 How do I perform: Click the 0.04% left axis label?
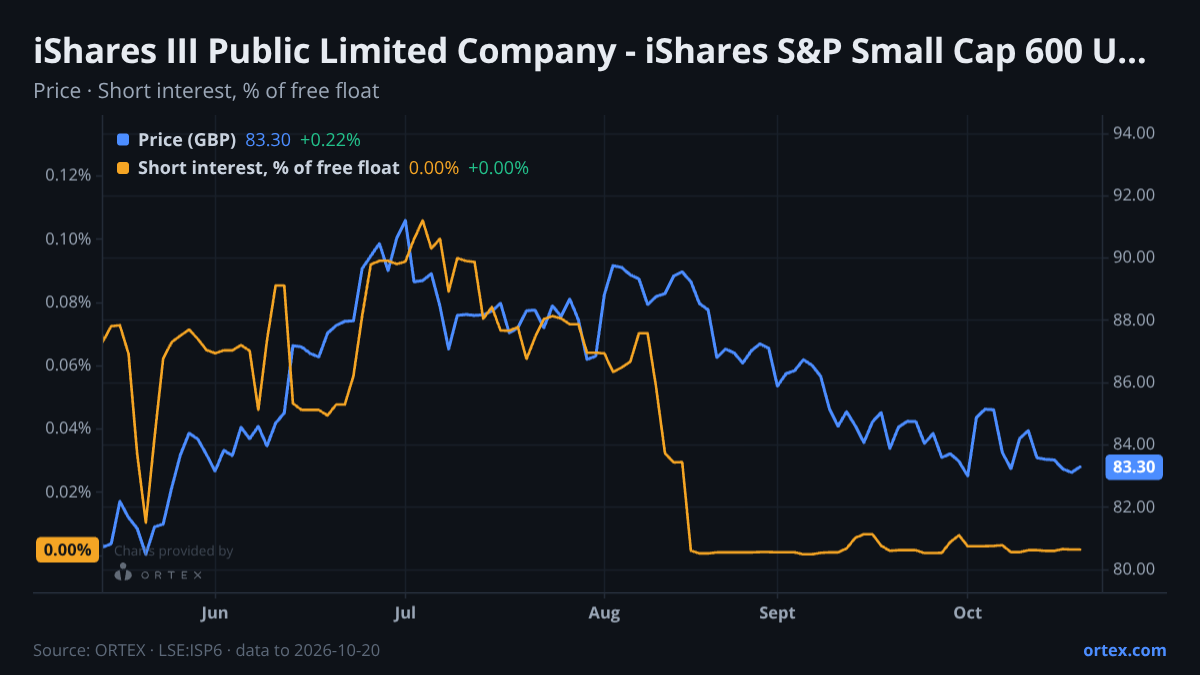pos(68,428)
